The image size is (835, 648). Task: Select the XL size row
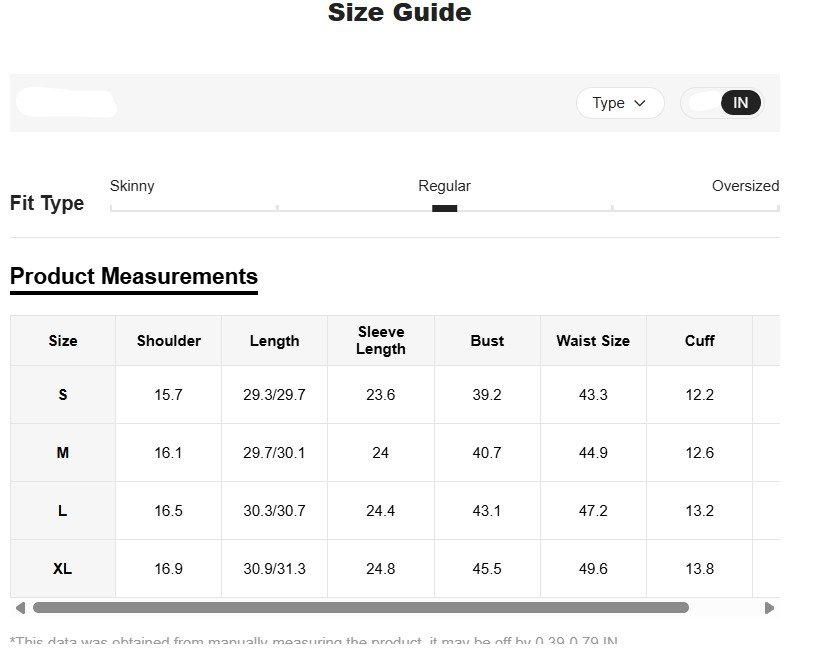63,569
